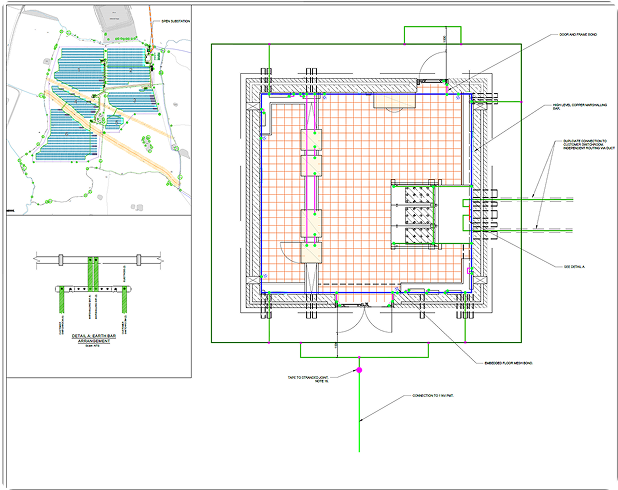Viewport: 618px width, 490px height.
Task: Click the double door at the building bottom
Action: (365, 319)
